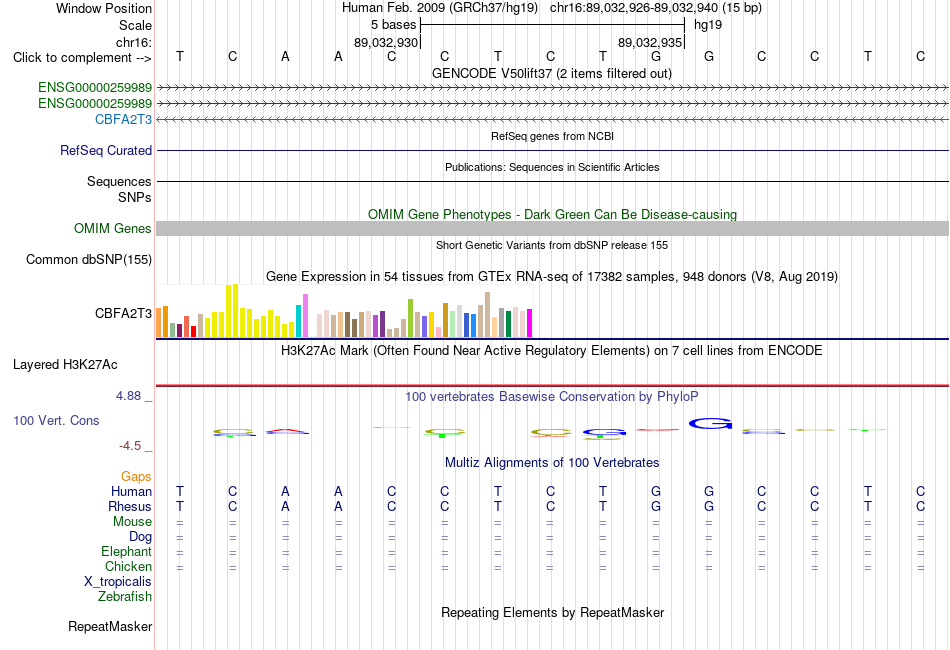Select the Rhesus alignment row label
This screenshot has width=950, height=650.
130,506
